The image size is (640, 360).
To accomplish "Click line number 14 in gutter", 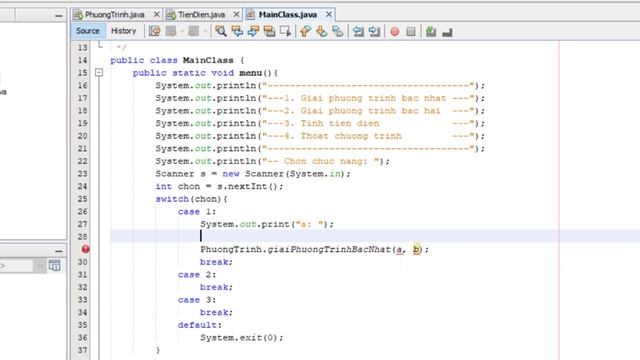I will (82, 60).
